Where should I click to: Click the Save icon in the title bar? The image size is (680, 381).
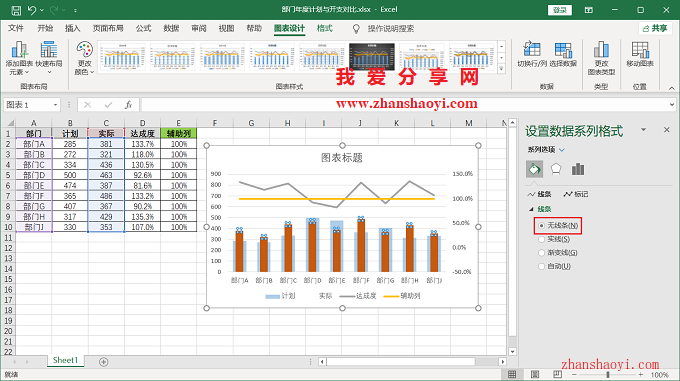pos(16,10)
